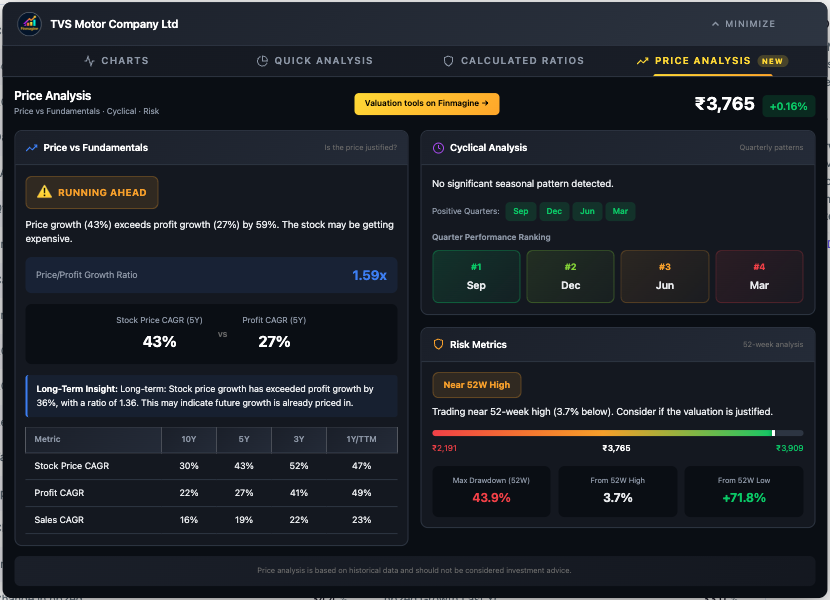Viewport: 830px width, 600px height.
Task: Open Valuation tools on Finmagine
Action: 427,103
